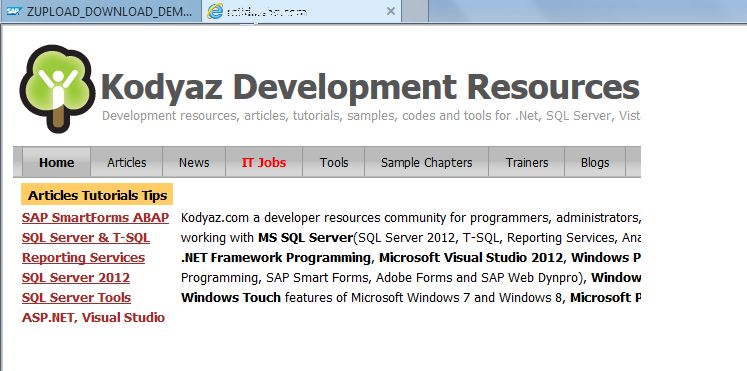747x371 pixels.
Task: Click the bold 'MS SQL Server' text
Action: click(305, 238)
